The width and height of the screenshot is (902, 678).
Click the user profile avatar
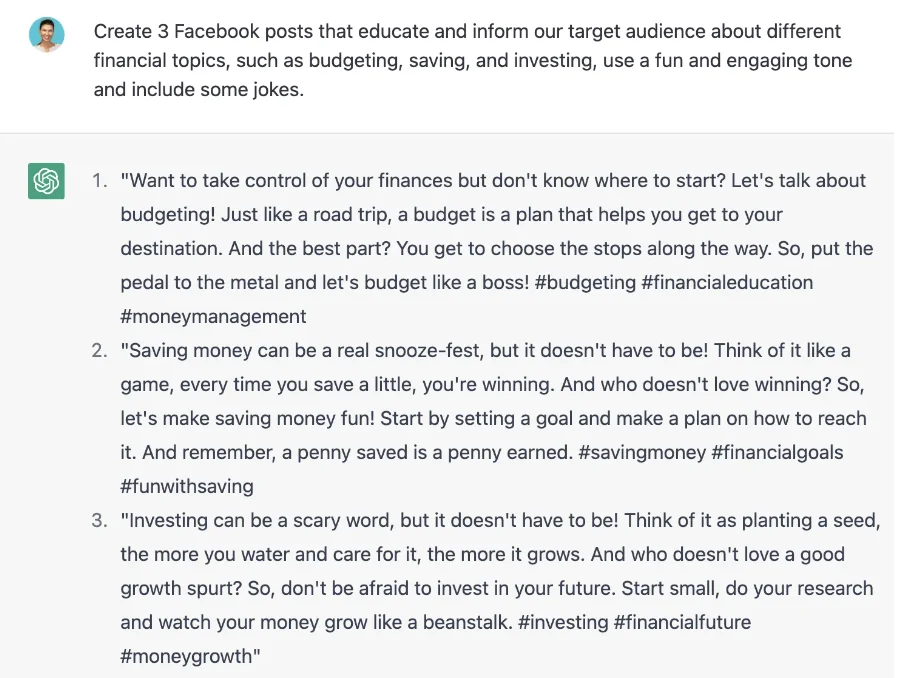click(x=47, y=35)
